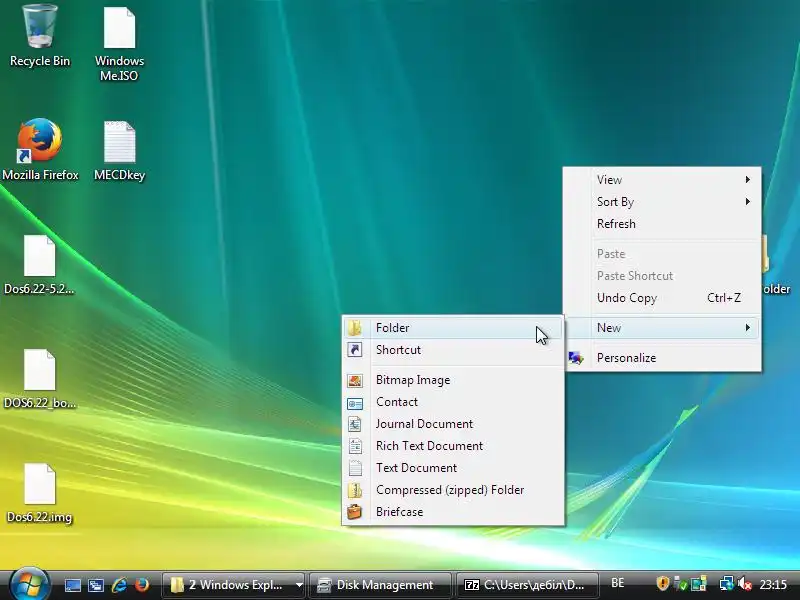Create a new Rich Text Document
The width and height of the screenshot is (800, 600).
(453, 445)
